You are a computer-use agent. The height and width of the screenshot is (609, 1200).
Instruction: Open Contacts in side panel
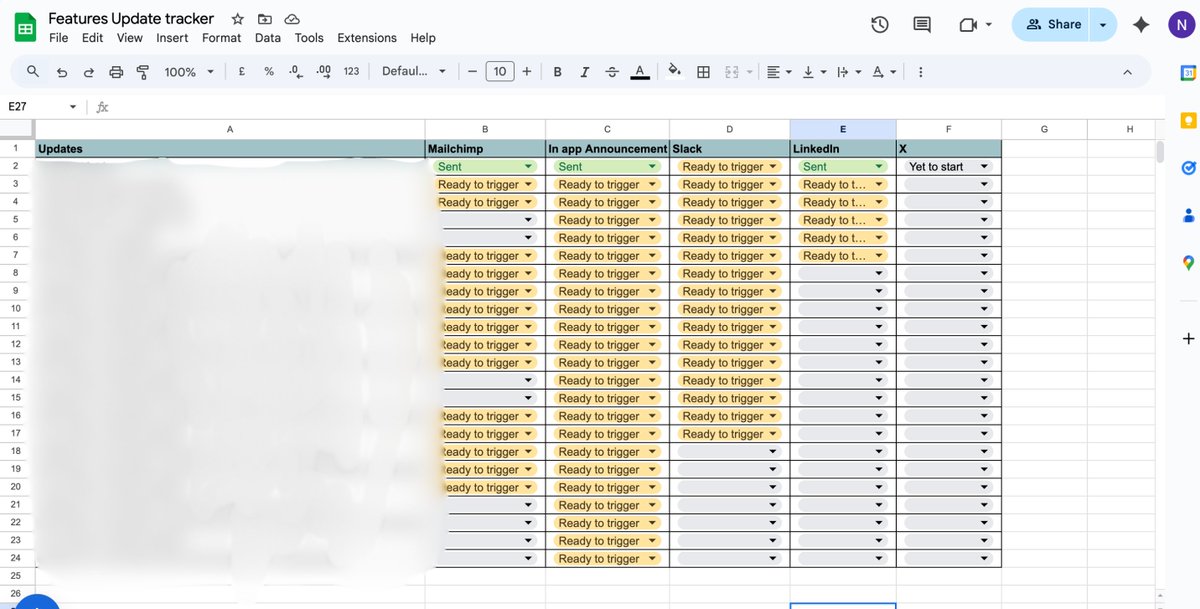click(1188, 215)
